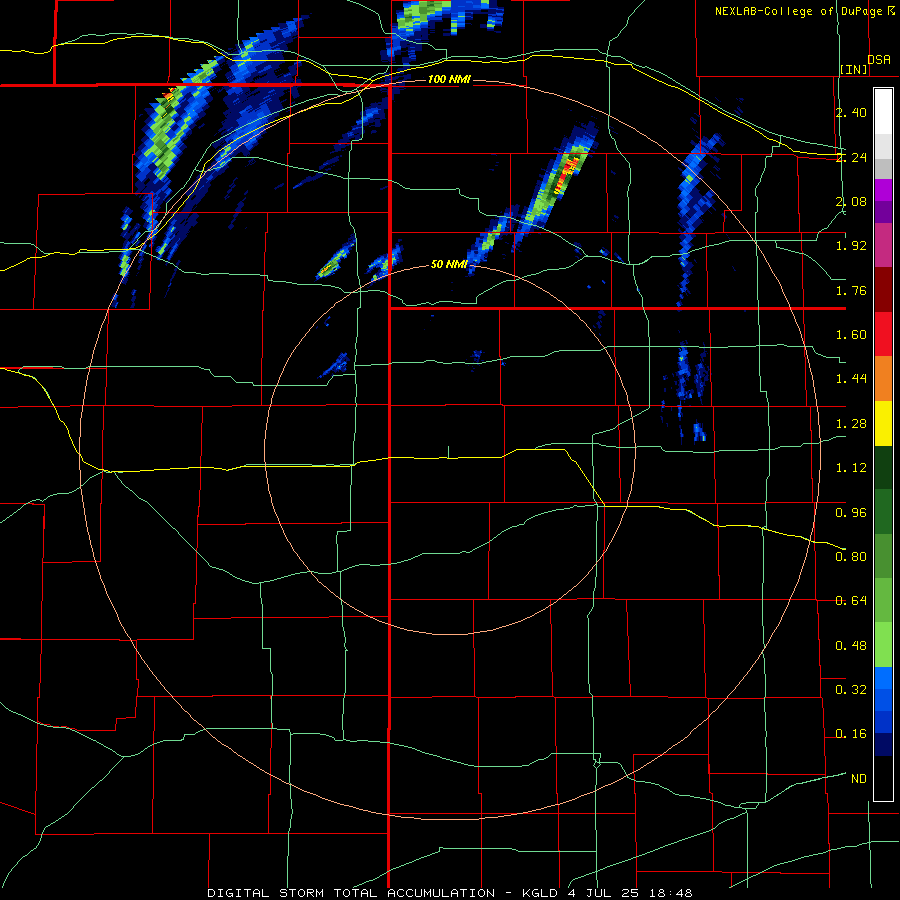Click the 50 NMI range ring label

(449, 265)
